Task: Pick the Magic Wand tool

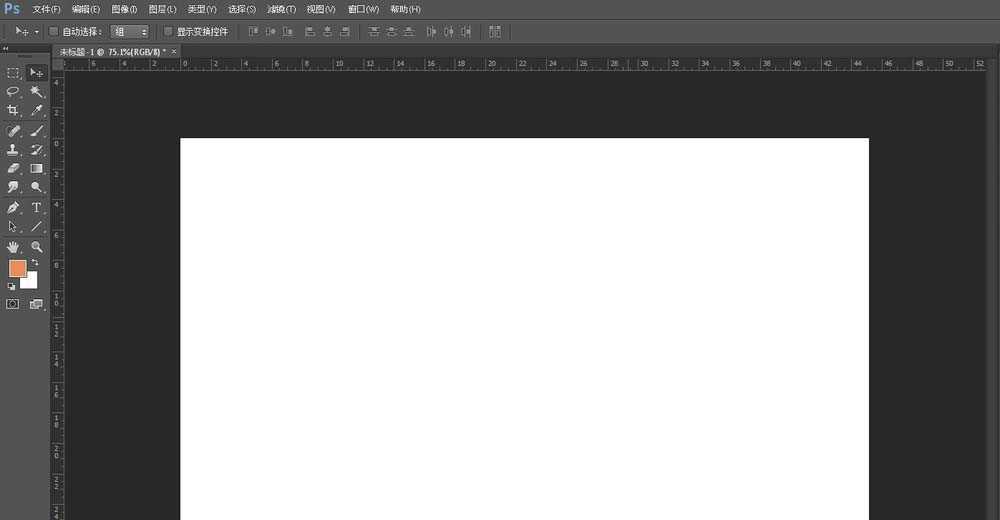Action: 36,91
